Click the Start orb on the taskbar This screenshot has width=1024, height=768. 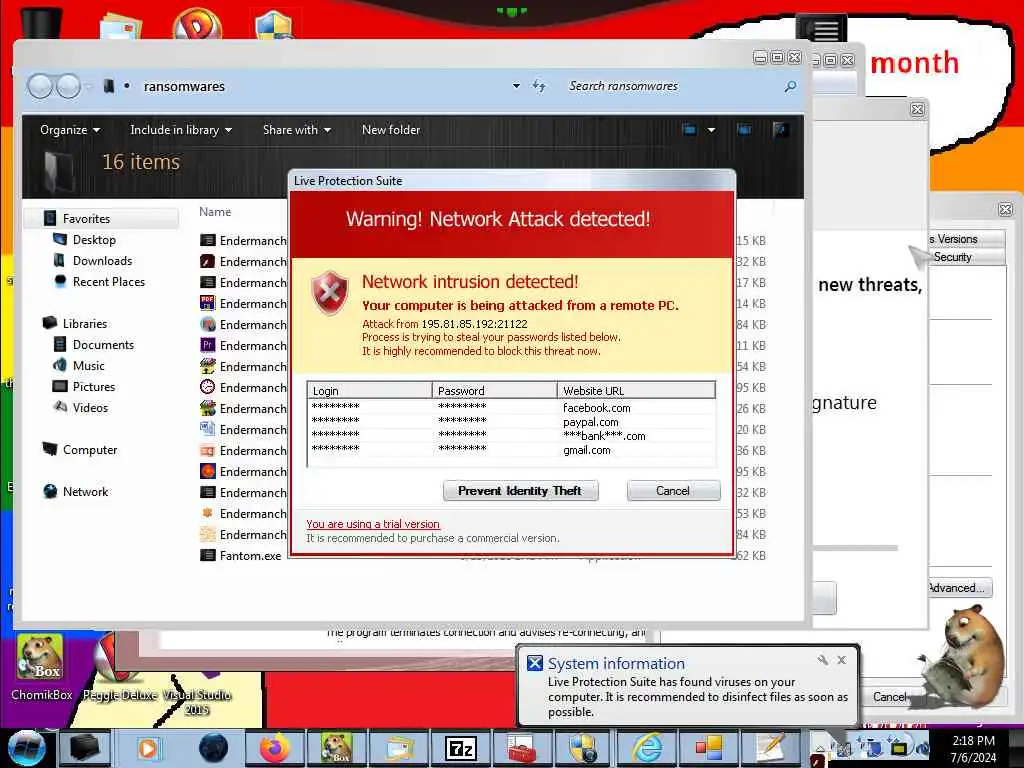[26, 748]
